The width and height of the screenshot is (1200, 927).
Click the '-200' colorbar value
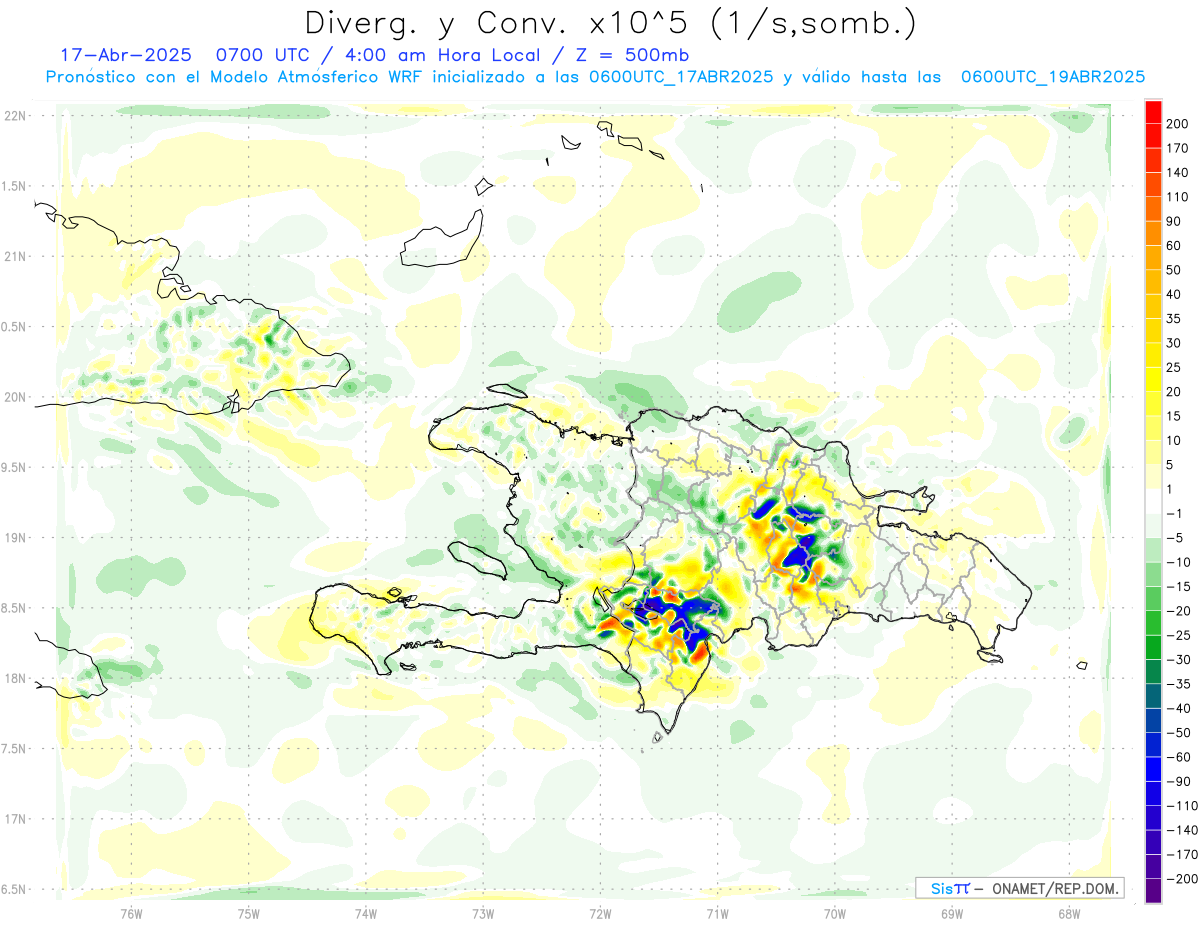point(1183,879)
